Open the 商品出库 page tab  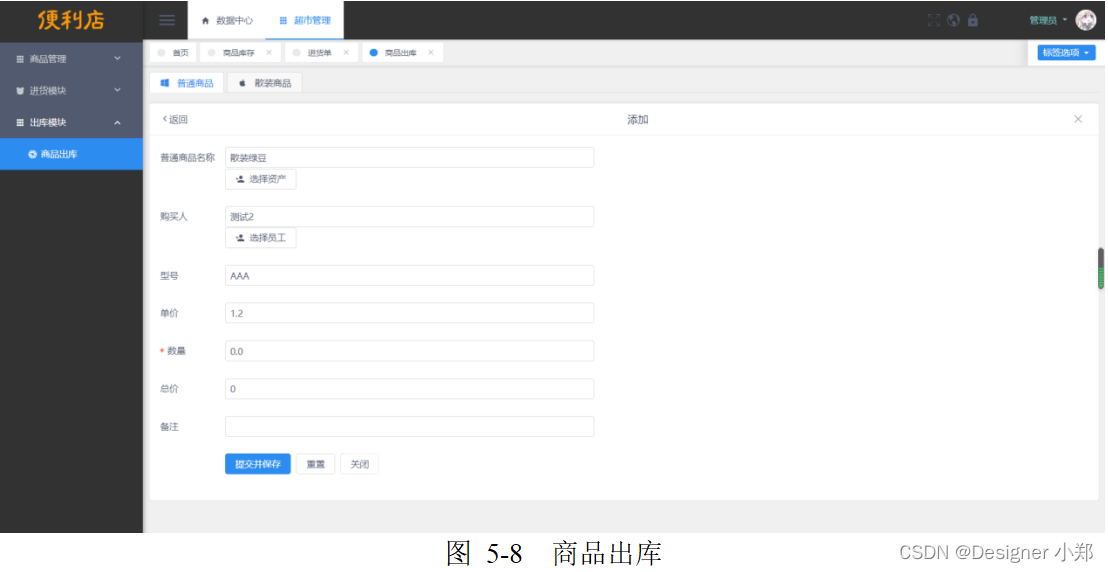pos(401,52)
